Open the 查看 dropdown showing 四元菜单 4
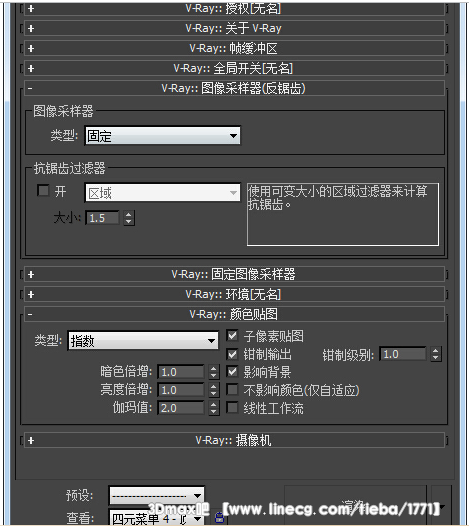This screenshot has width=469, height=526. [157, 518]
